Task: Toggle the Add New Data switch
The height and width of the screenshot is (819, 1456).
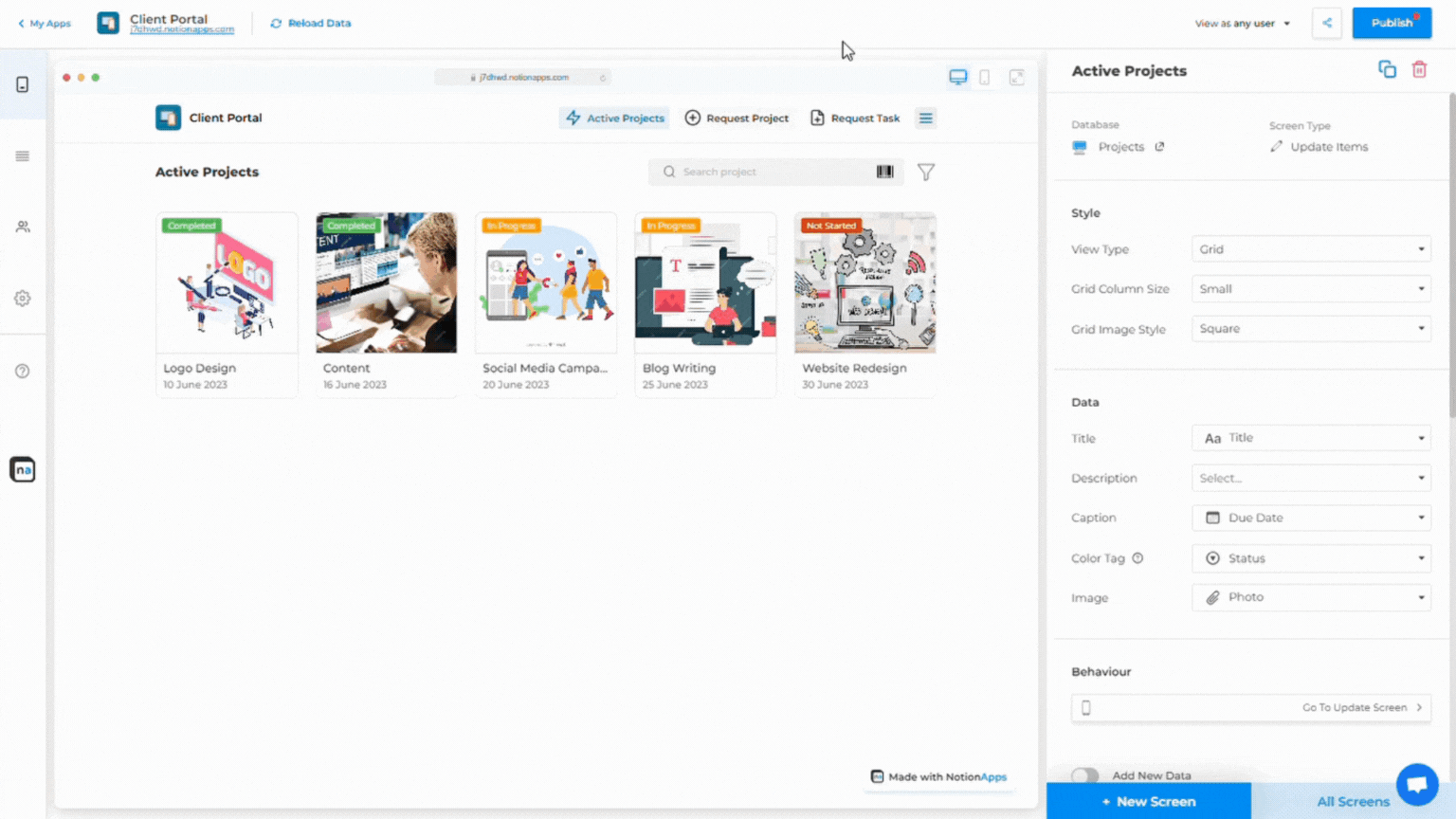Action: click(x=1085, y=775)
